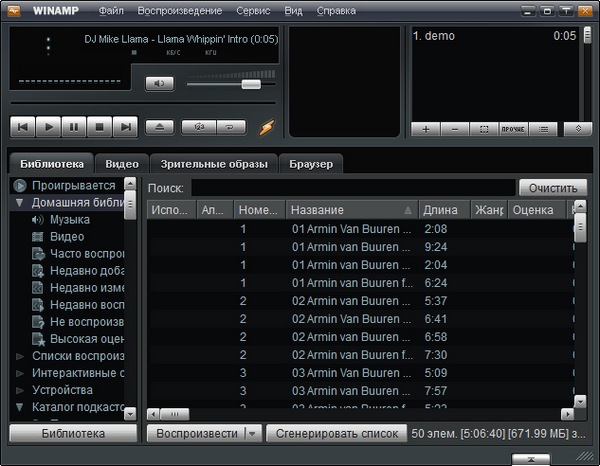Pause the current track
This screenshot has width=600, height=466.
pos(74,127)
